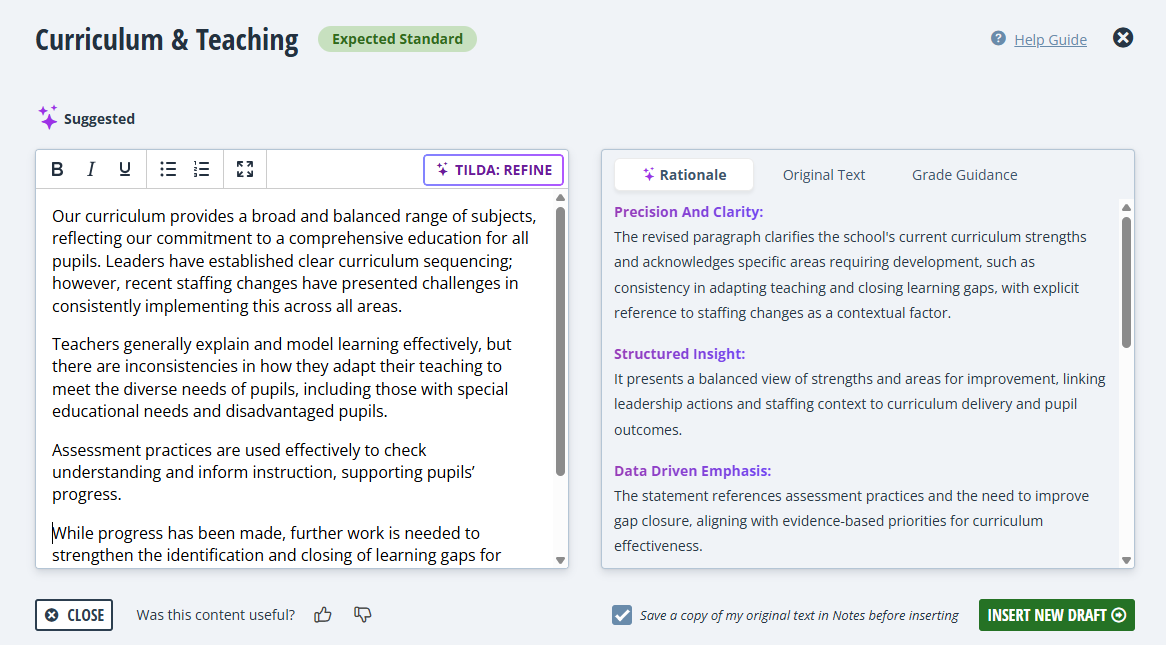
Task: Toggle bold formatting in the editor
Action: pos(57,168)
